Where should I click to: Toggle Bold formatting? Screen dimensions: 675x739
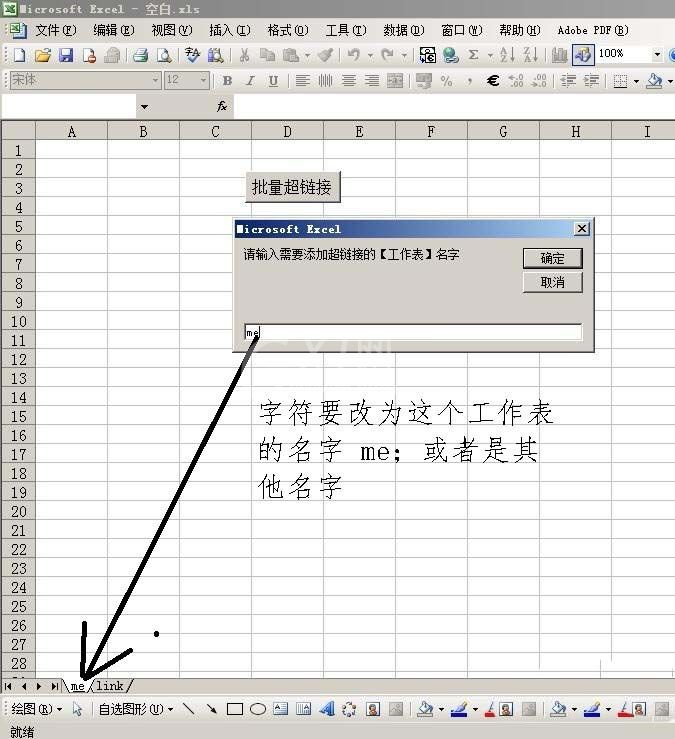click(227, 81)
